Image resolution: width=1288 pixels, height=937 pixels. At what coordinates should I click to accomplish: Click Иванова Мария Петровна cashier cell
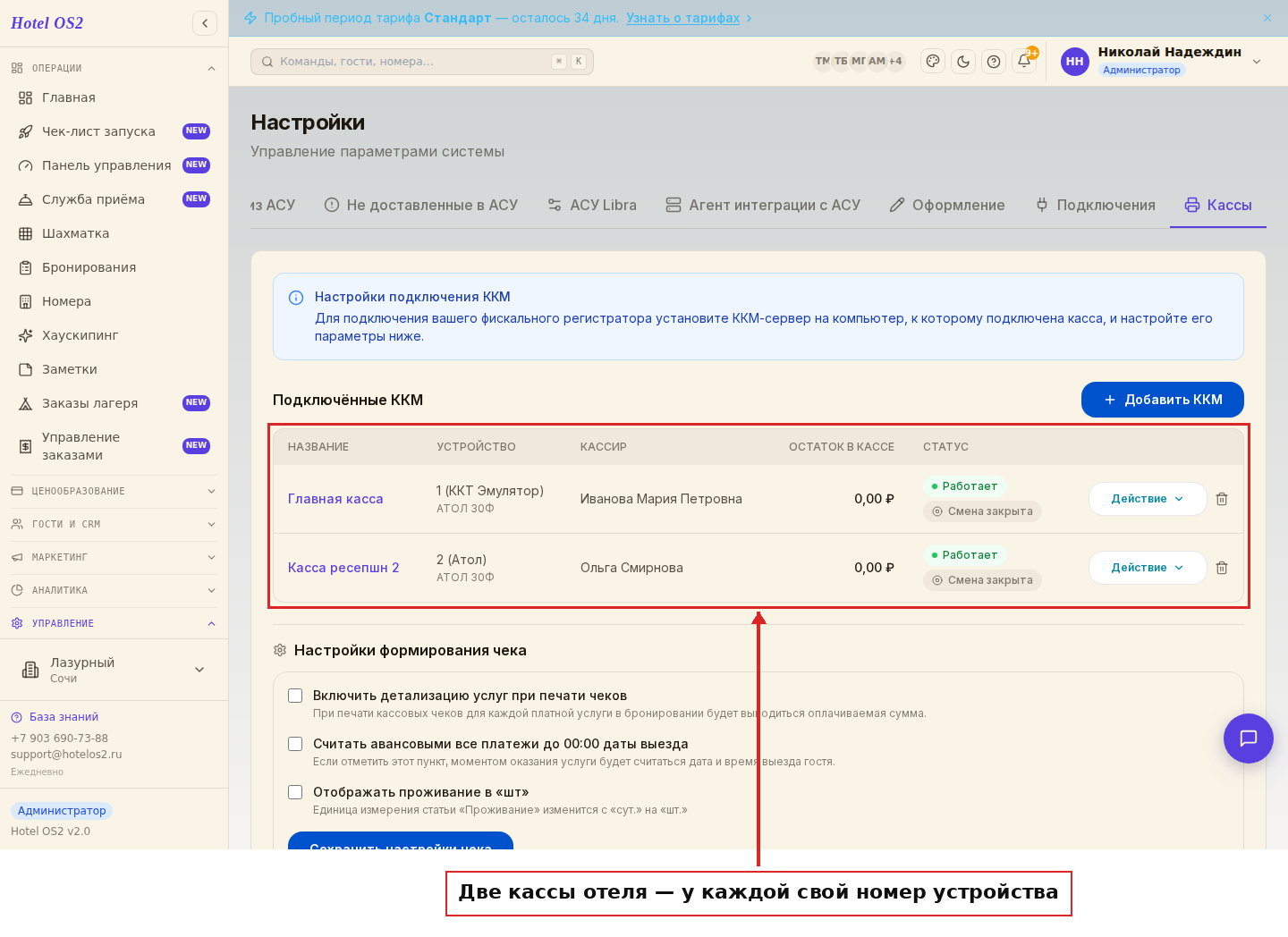(661, 499)
